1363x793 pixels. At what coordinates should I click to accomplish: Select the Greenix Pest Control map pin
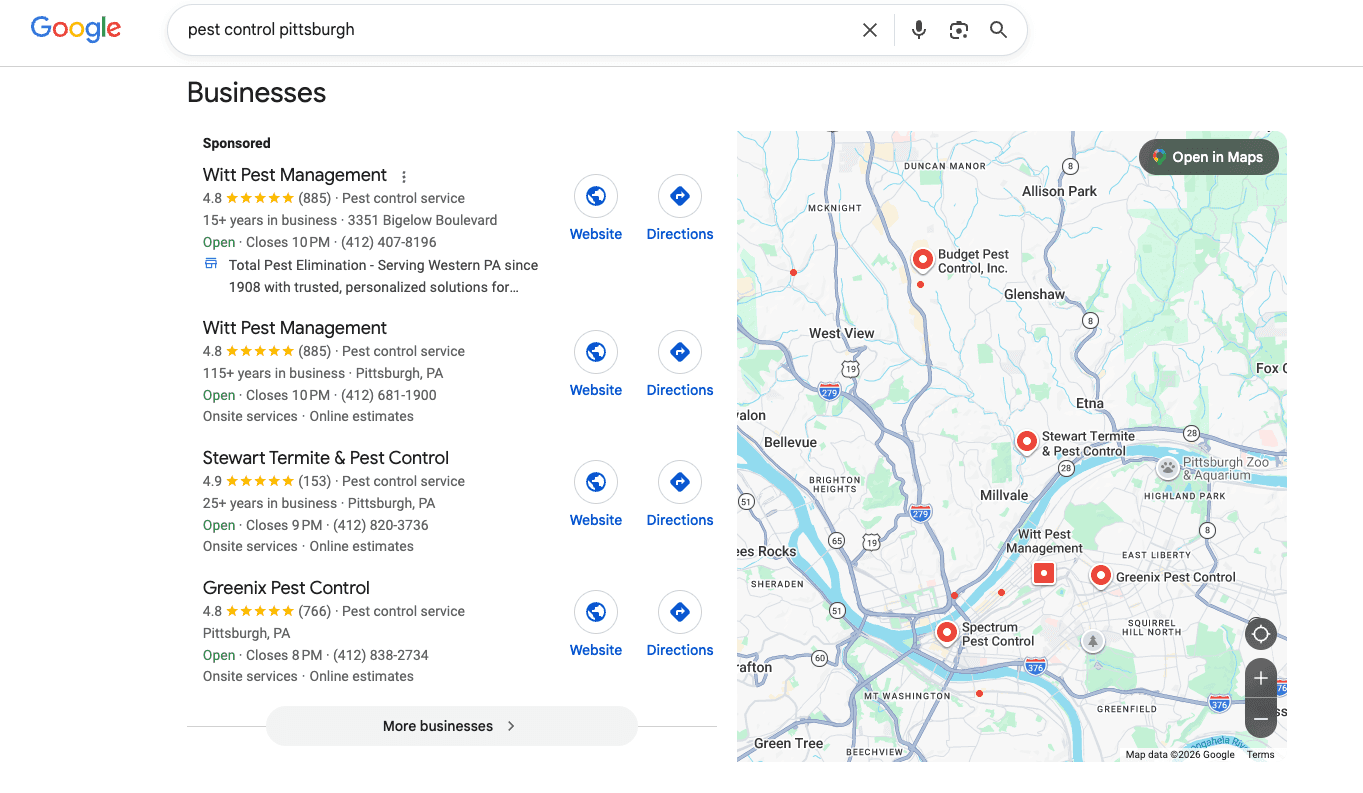tap(1100, 576)
